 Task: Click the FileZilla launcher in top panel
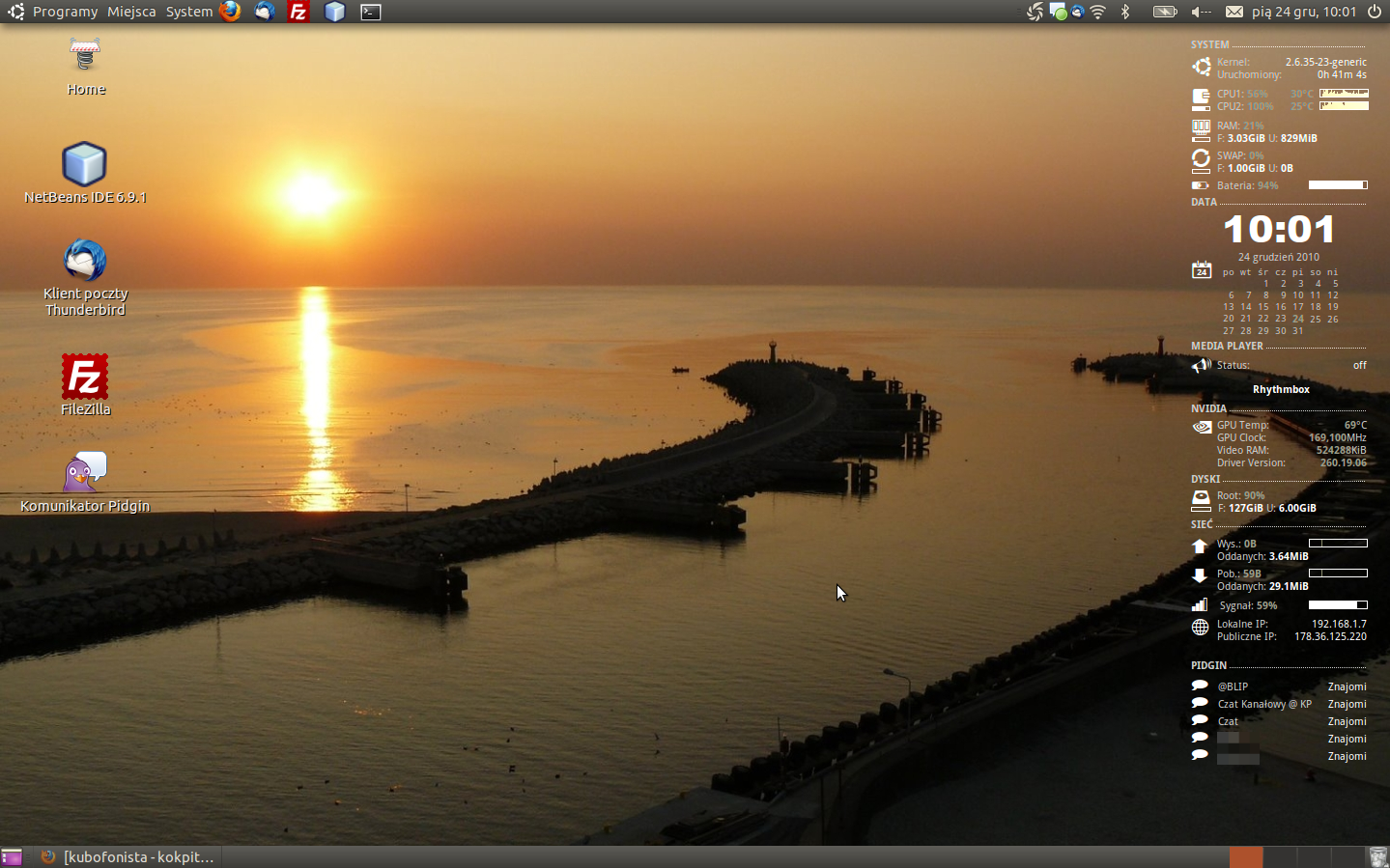[298, 12]
